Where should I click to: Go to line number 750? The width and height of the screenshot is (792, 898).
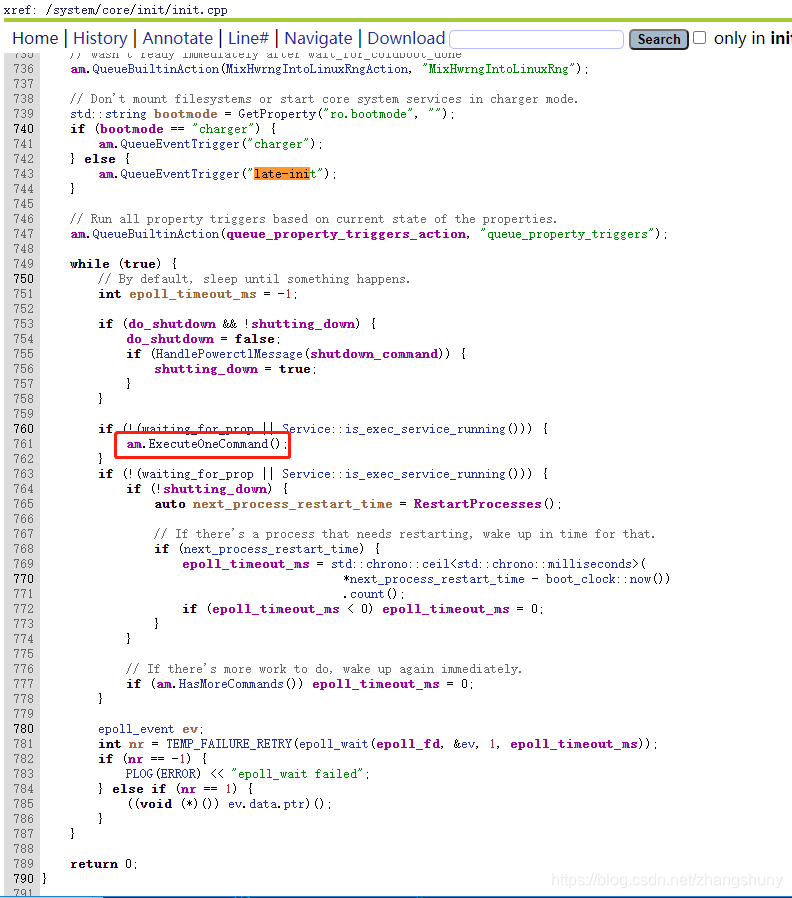(23, 279)
